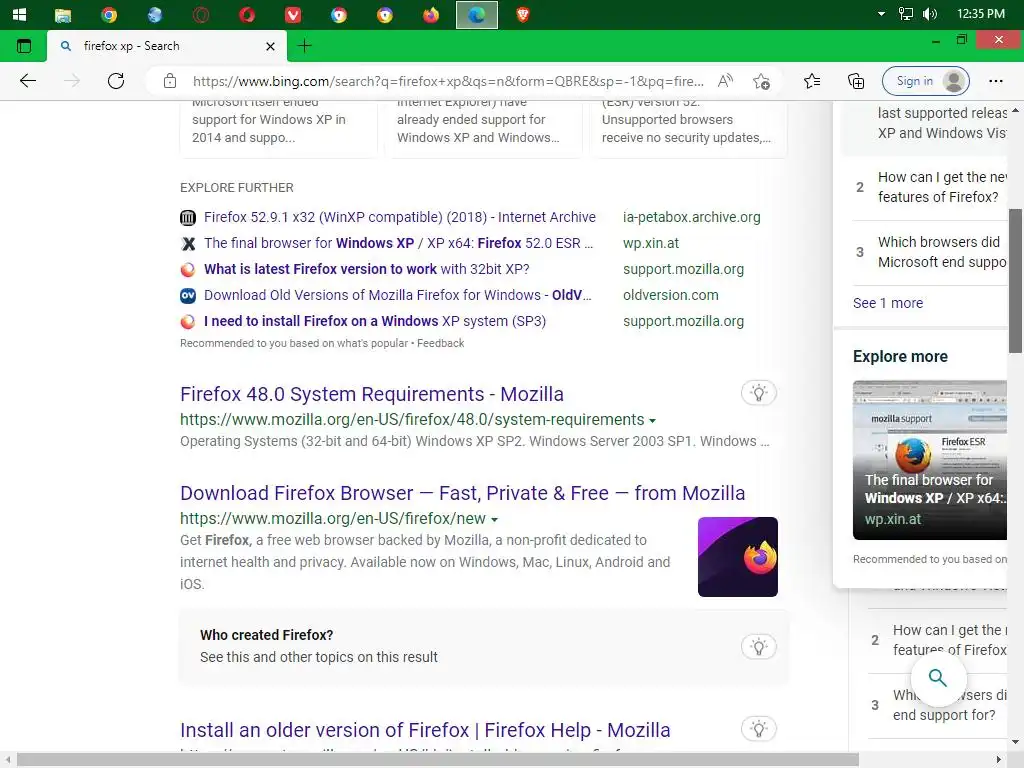
Task: Click lightbulb icon beside 'Install an older version'
Action: coord(758,729)
